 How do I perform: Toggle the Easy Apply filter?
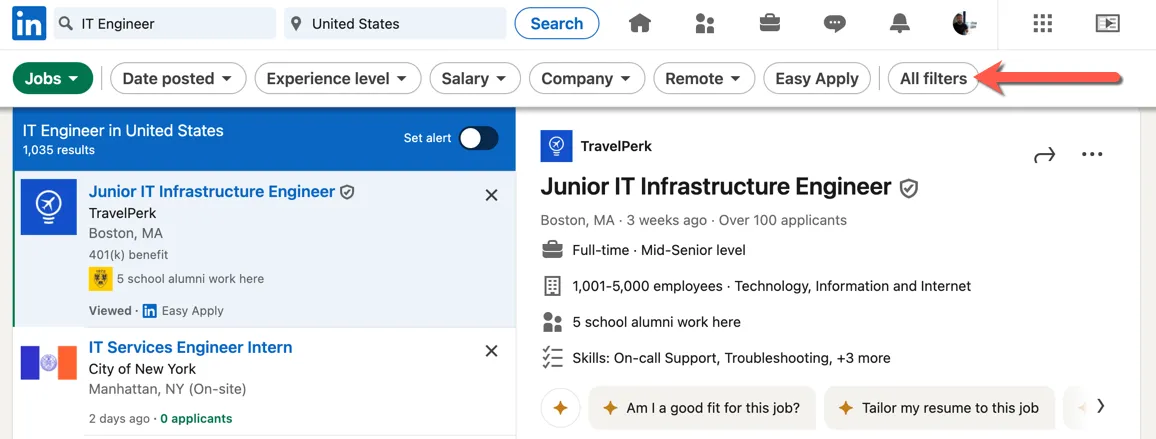click(817, 78)
